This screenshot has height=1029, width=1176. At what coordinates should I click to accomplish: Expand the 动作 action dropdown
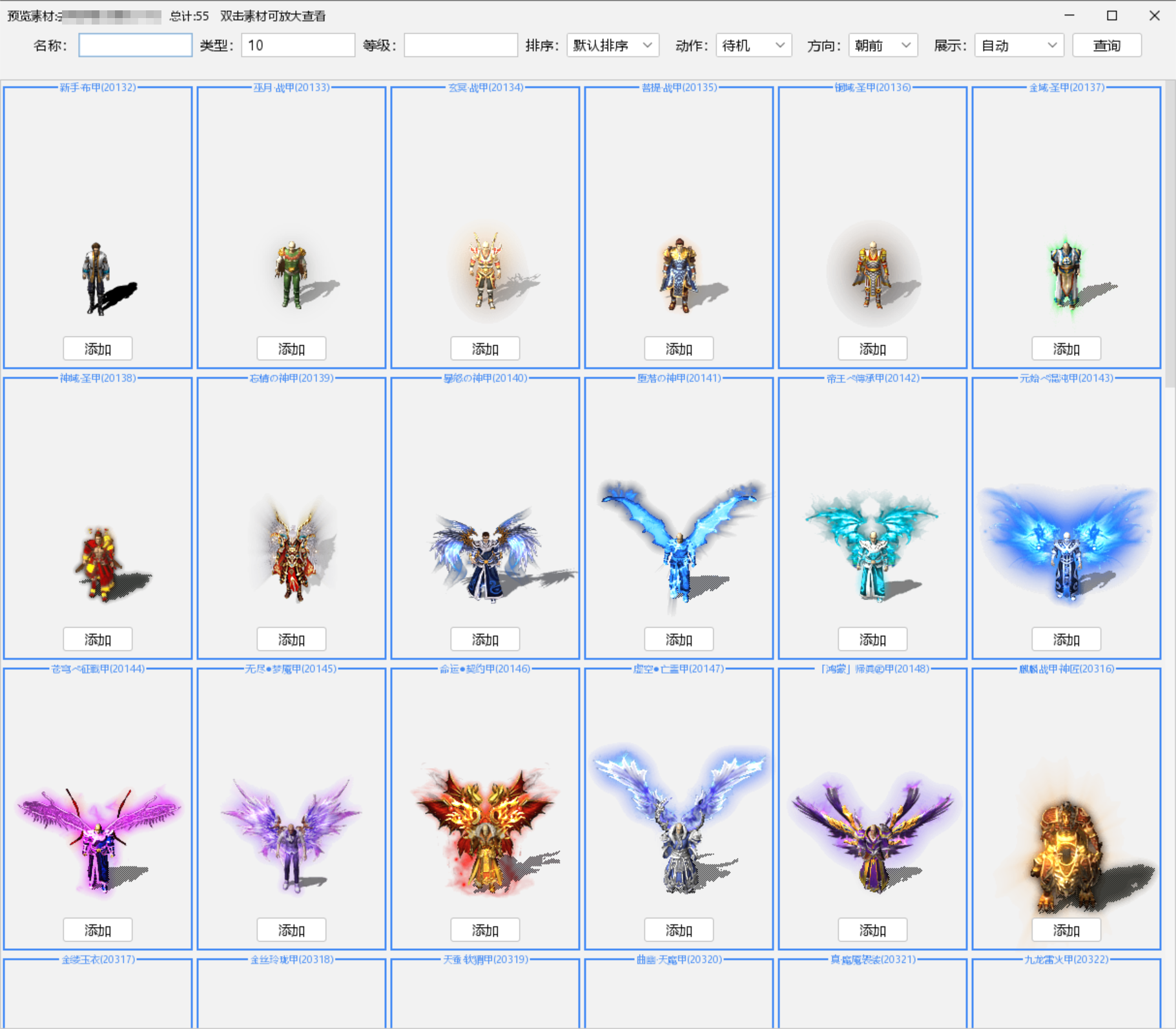753,45
